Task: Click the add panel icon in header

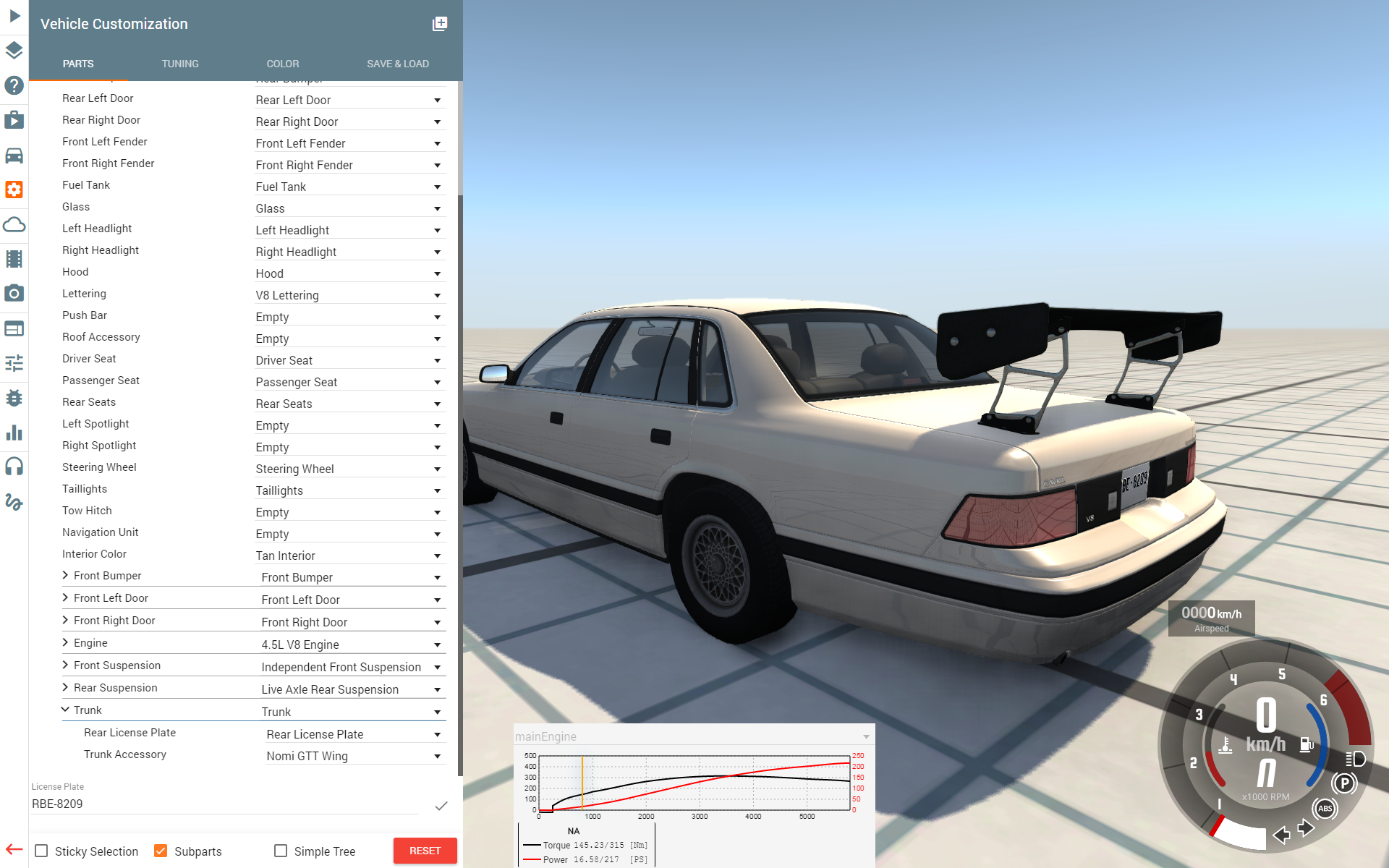Action: point(440,24)
